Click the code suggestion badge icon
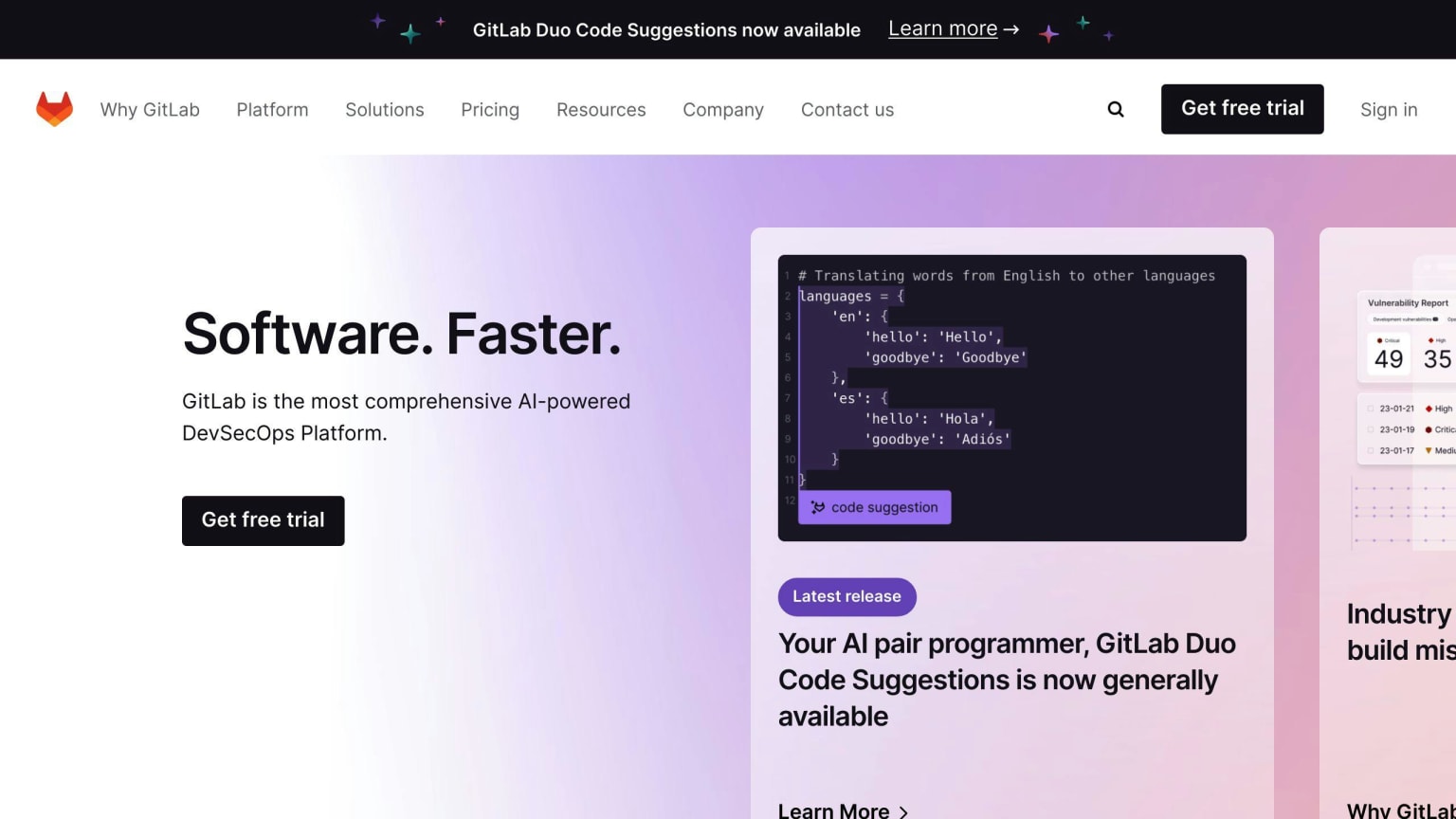Image resolution: width=1456 pixels, height=819 pixels. [817, 507]
